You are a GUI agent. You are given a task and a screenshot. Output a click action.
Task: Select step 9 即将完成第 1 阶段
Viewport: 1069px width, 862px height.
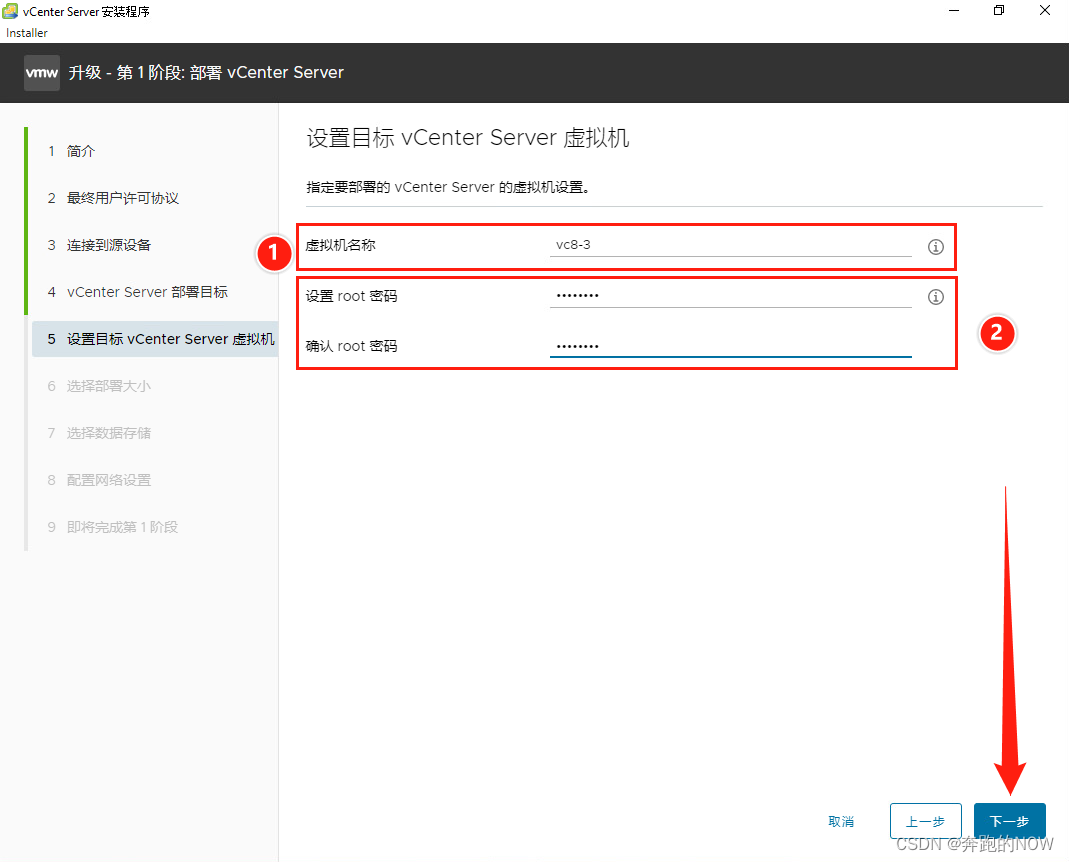click(112, 527)
